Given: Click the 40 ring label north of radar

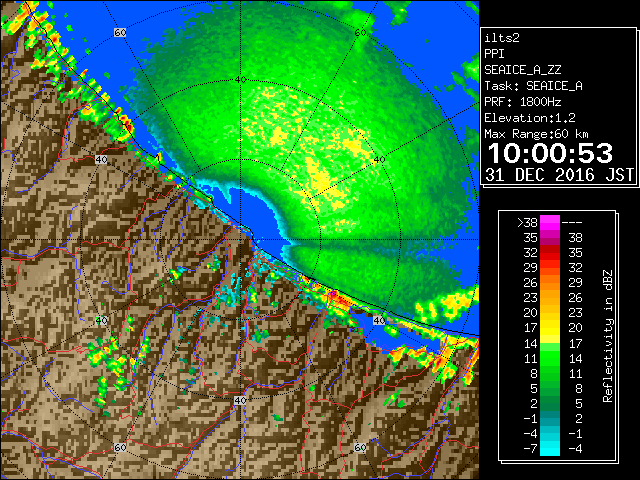Looking at the screenshot, I should pos(240,80).
